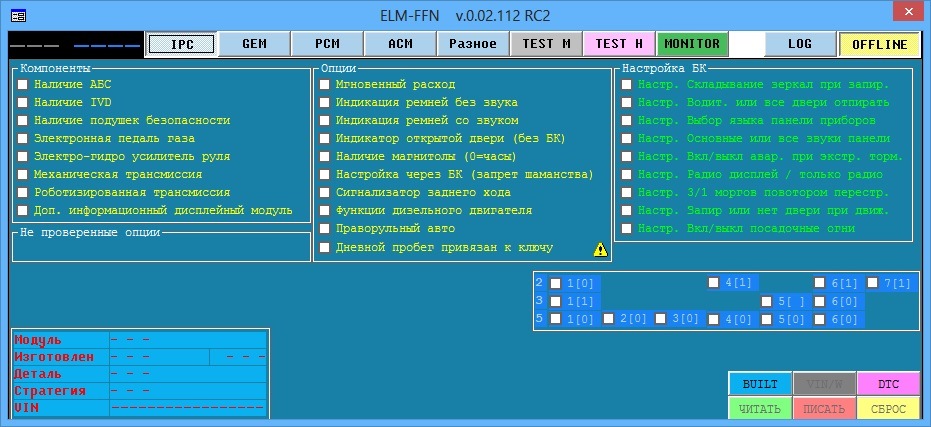Image resolution: width=931 pixels, height=427 pixels.
Task: Open the PCM module tab
Action: click(x=327, y=44)
